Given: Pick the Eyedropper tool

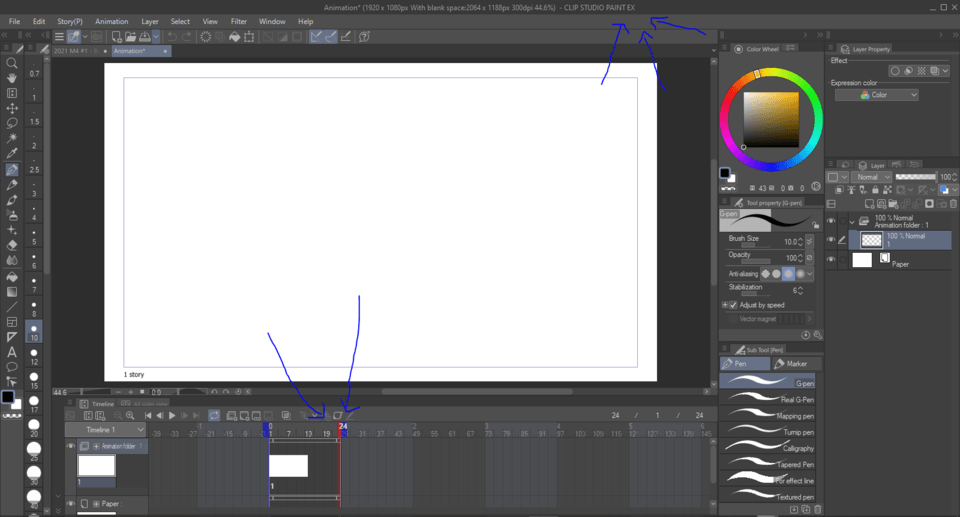Looking at the screenshot, I should tap(12, 154).
